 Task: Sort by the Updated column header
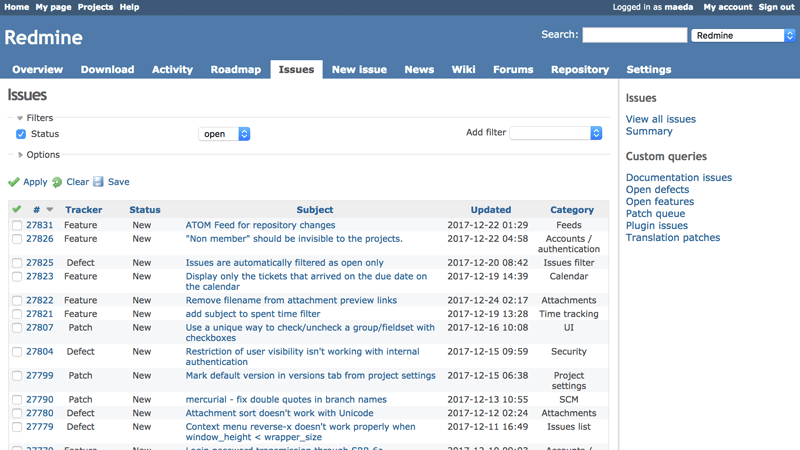point(491,210)
